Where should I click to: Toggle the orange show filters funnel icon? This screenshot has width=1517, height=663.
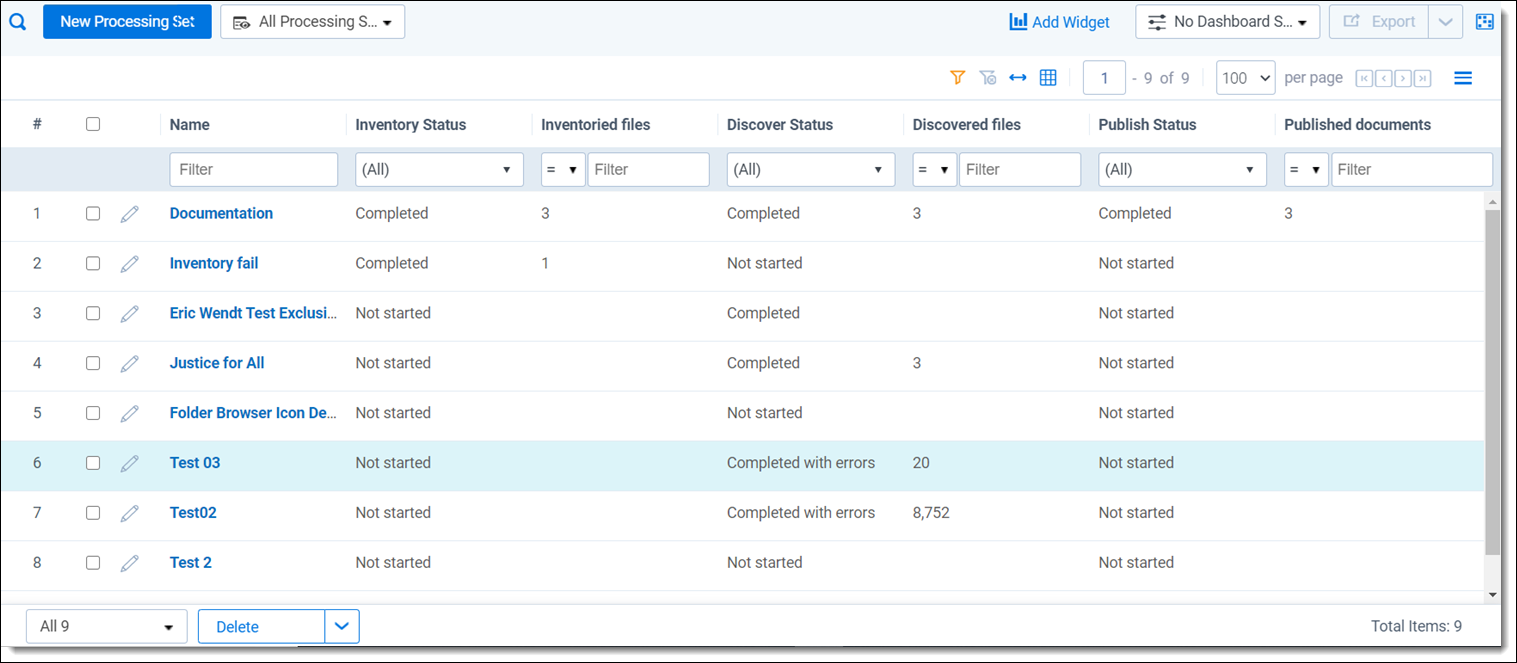click(957, 78)
